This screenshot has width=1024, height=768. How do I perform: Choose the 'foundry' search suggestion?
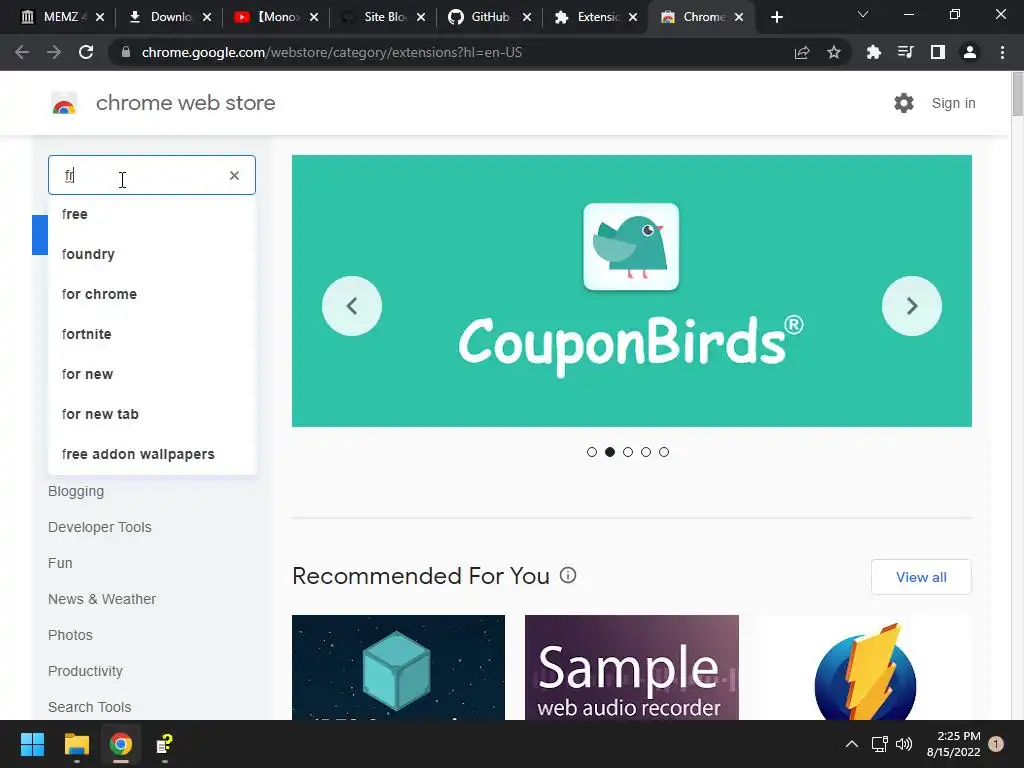[x=152, y=254]
